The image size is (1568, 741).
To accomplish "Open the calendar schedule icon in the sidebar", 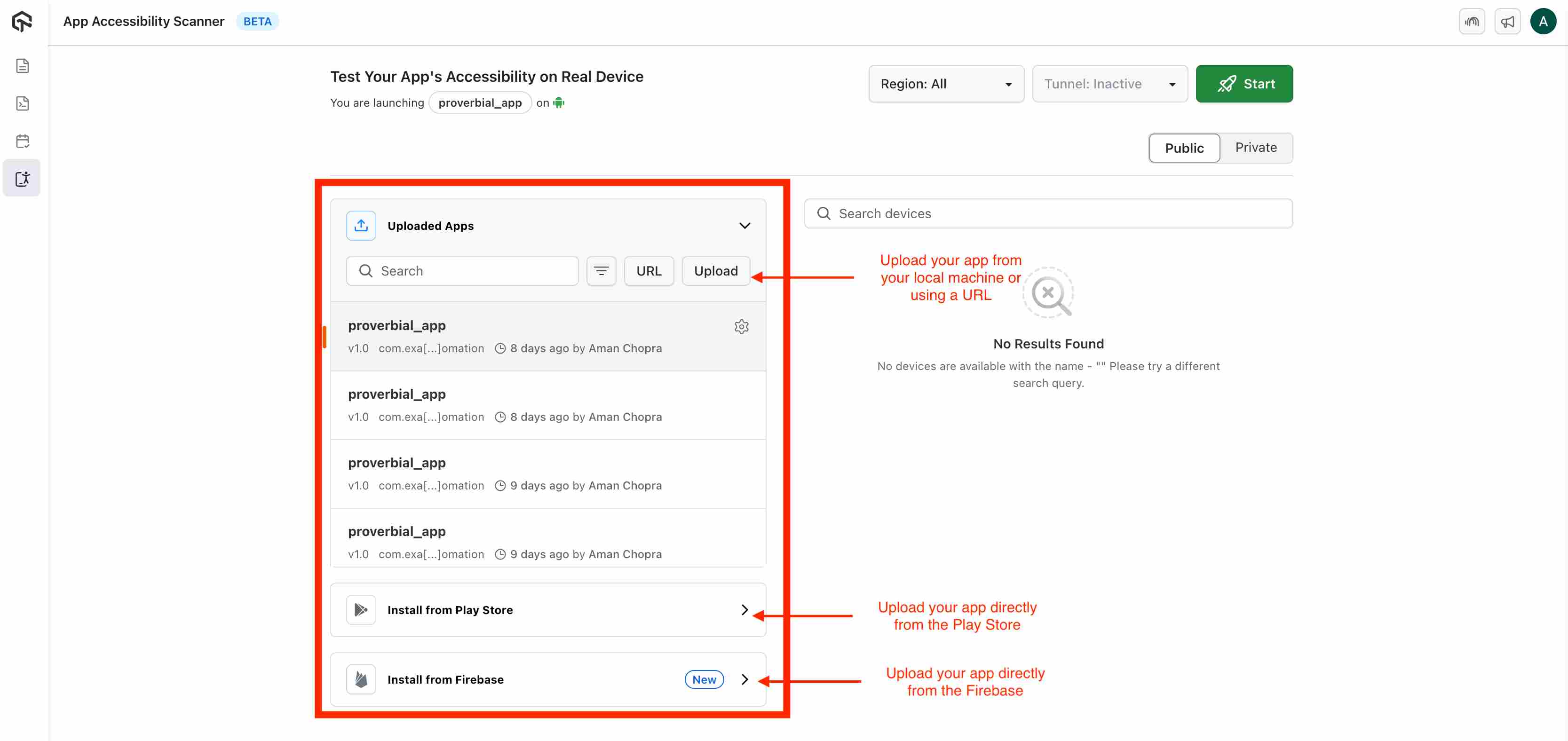I will [23, 141].
